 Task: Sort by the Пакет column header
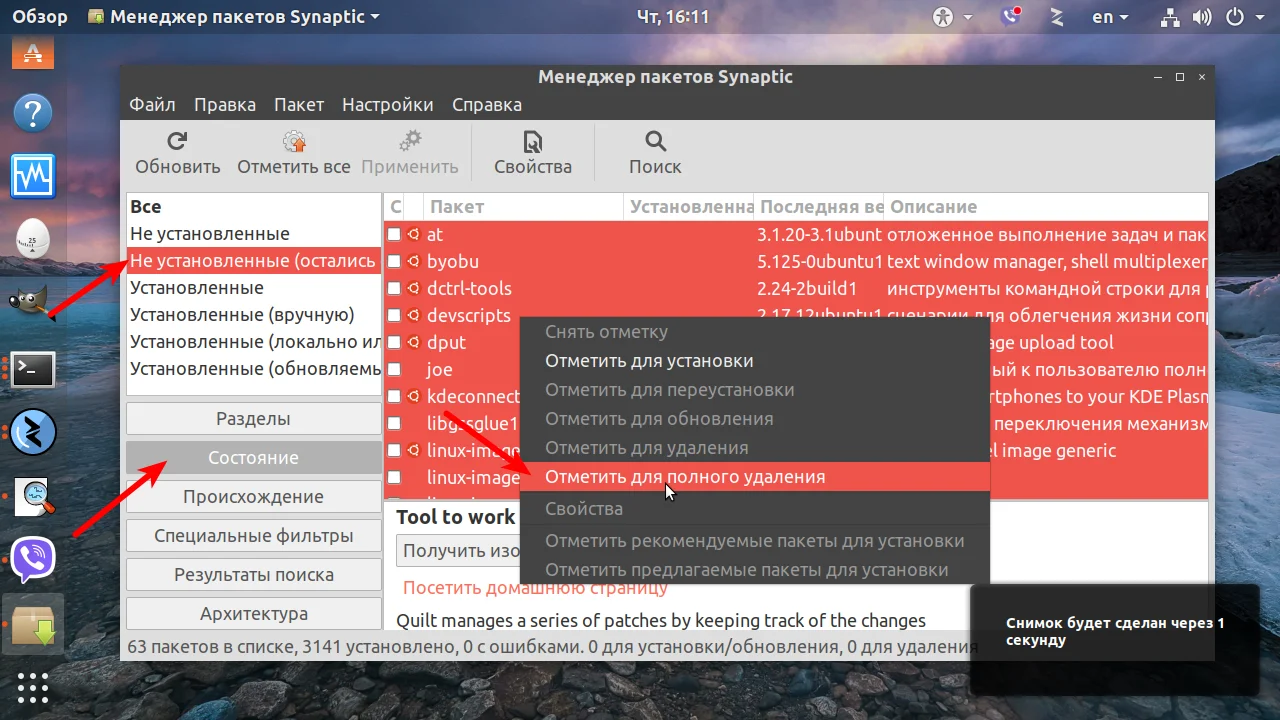coord(523,207)
